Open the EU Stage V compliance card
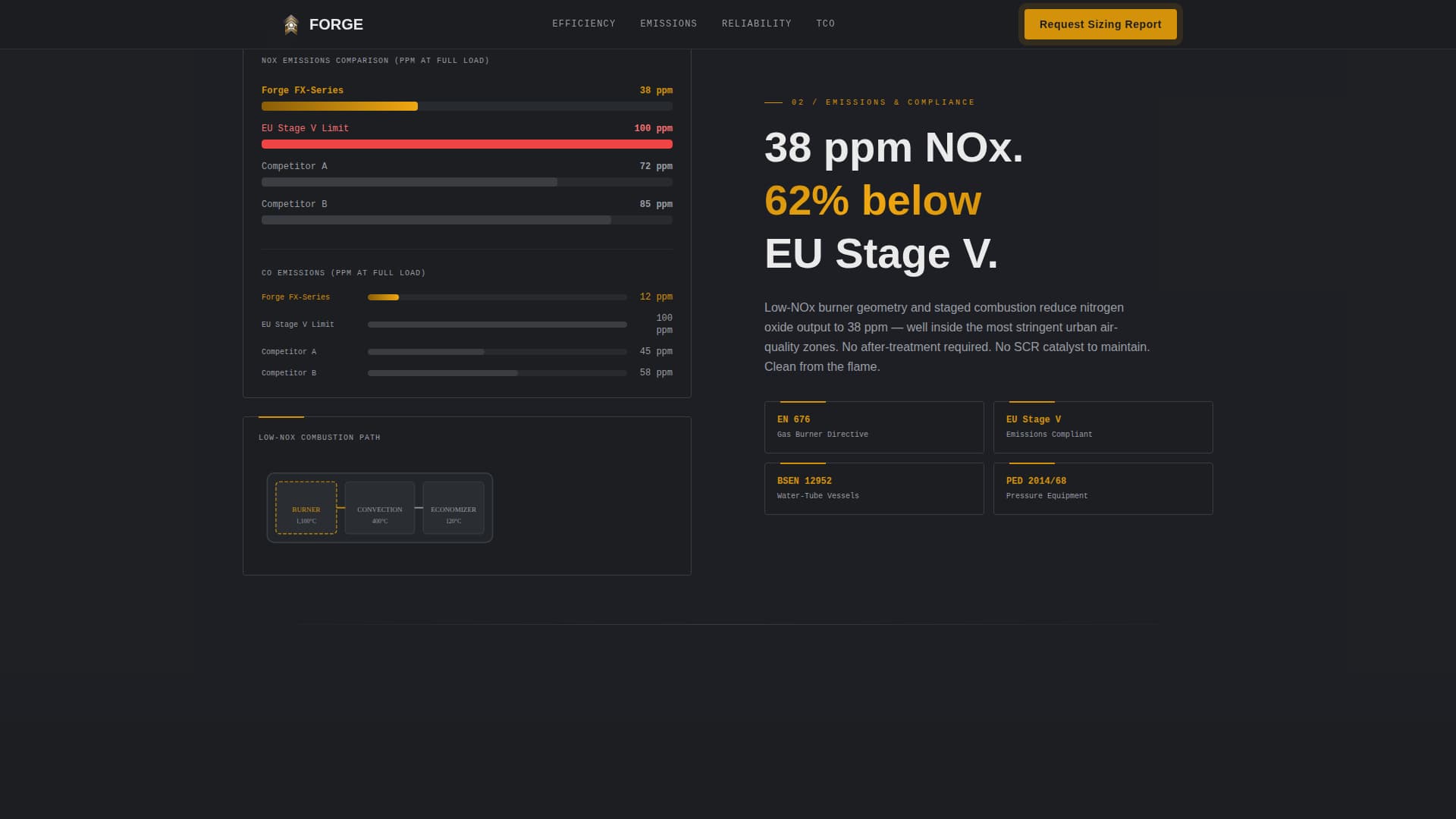The height and width of the screenshot is (819, 1456). (x=1103, y=427)
